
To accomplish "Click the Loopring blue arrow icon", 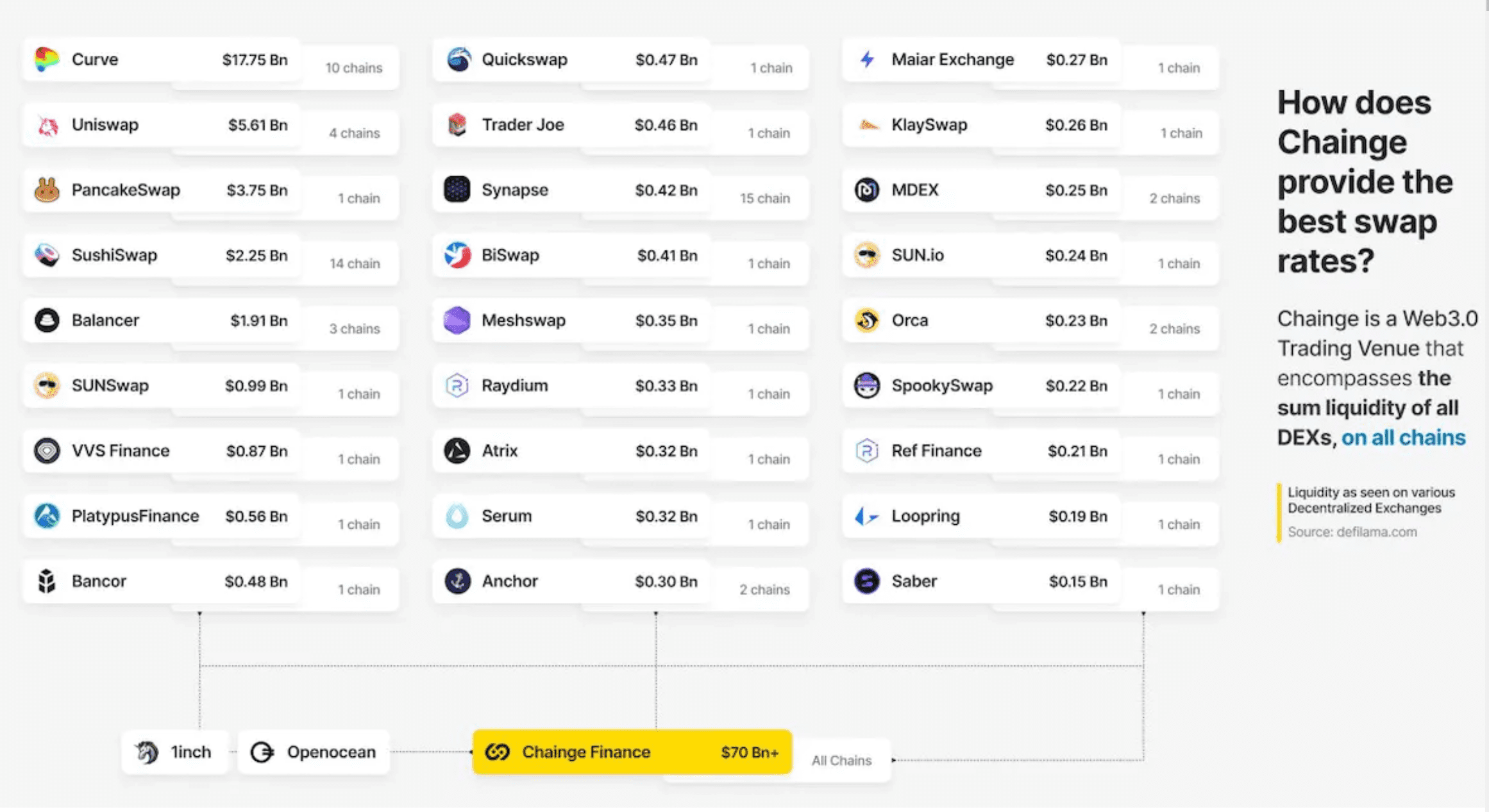I will pos(866,516).
